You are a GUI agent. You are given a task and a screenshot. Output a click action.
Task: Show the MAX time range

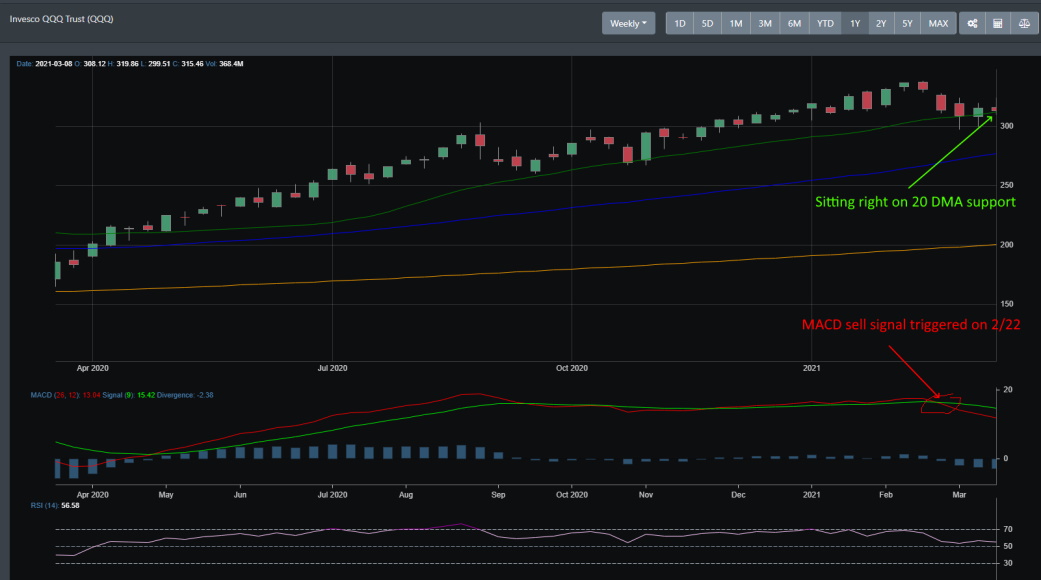[x=938, y=23]
